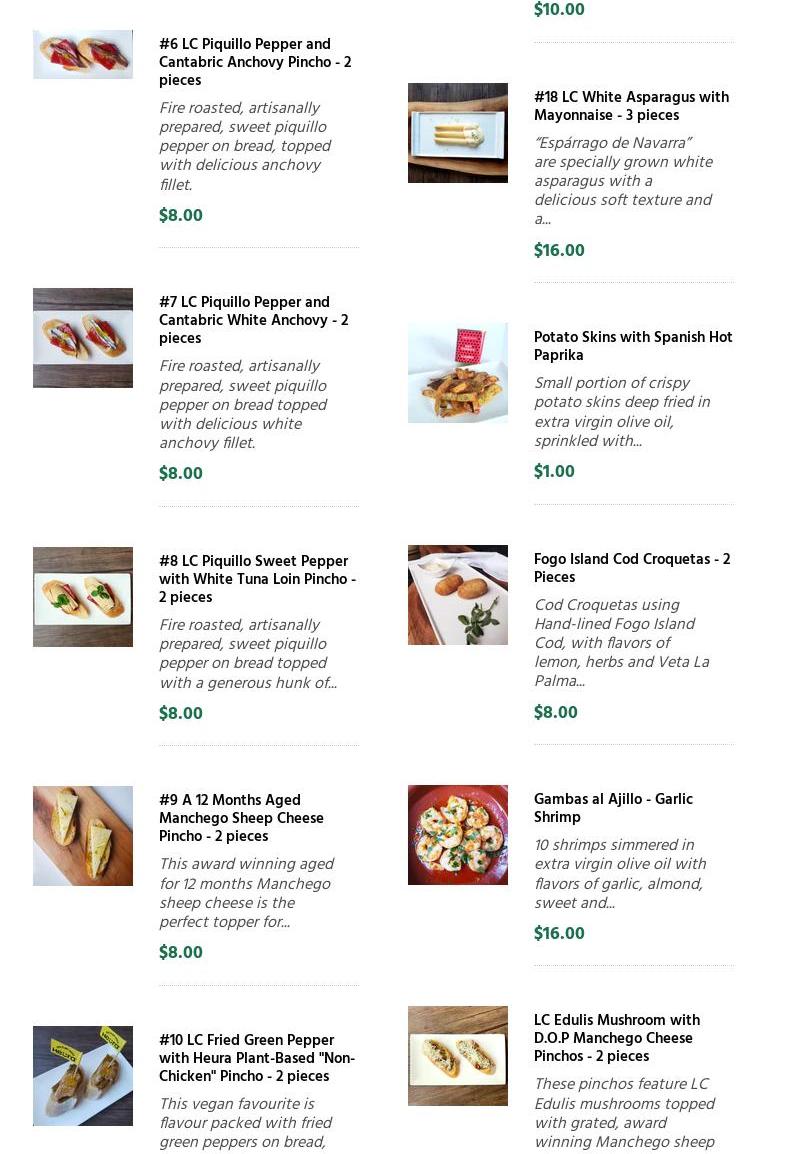Screen dimensions: 785x1154
Task: Click the White Asparagus with Mayonnaise photo
Action: click(458, 133)
